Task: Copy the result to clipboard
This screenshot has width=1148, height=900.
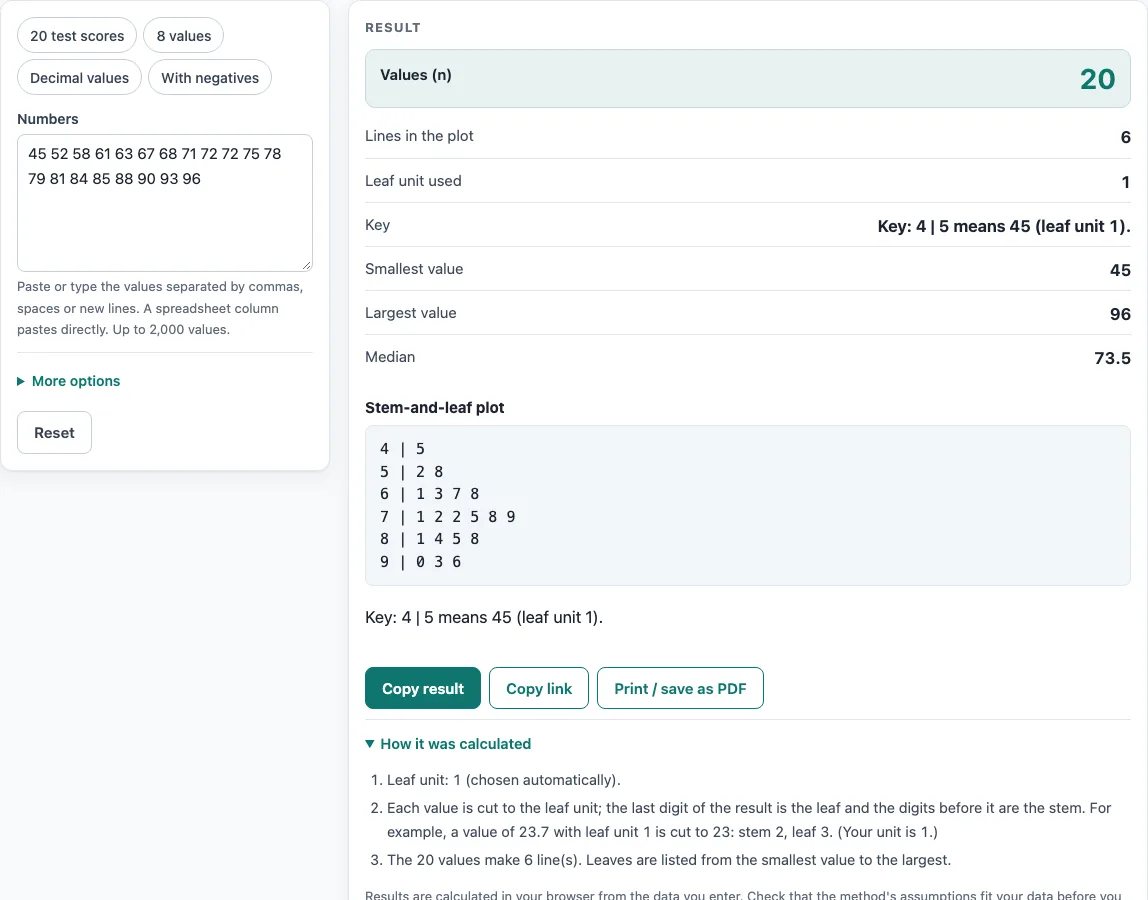Action: click(422, 688)
